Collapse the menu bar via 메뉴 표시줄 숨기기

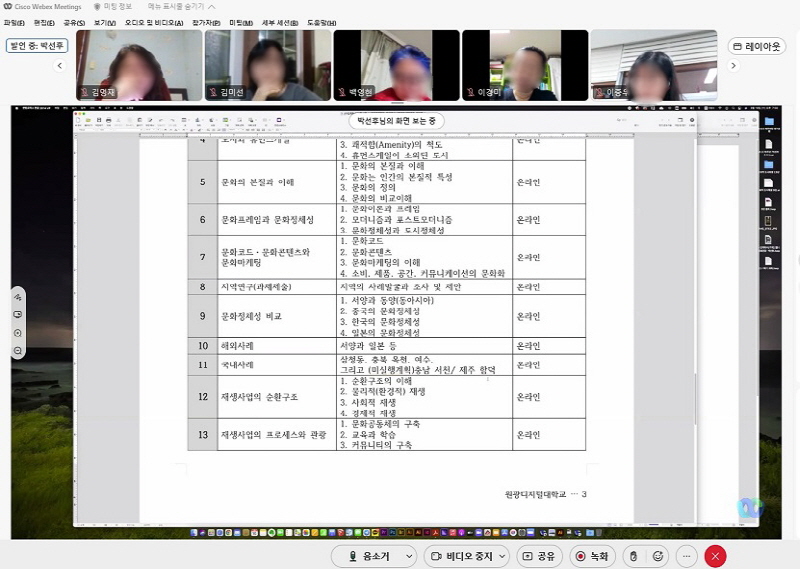(181, 7)
